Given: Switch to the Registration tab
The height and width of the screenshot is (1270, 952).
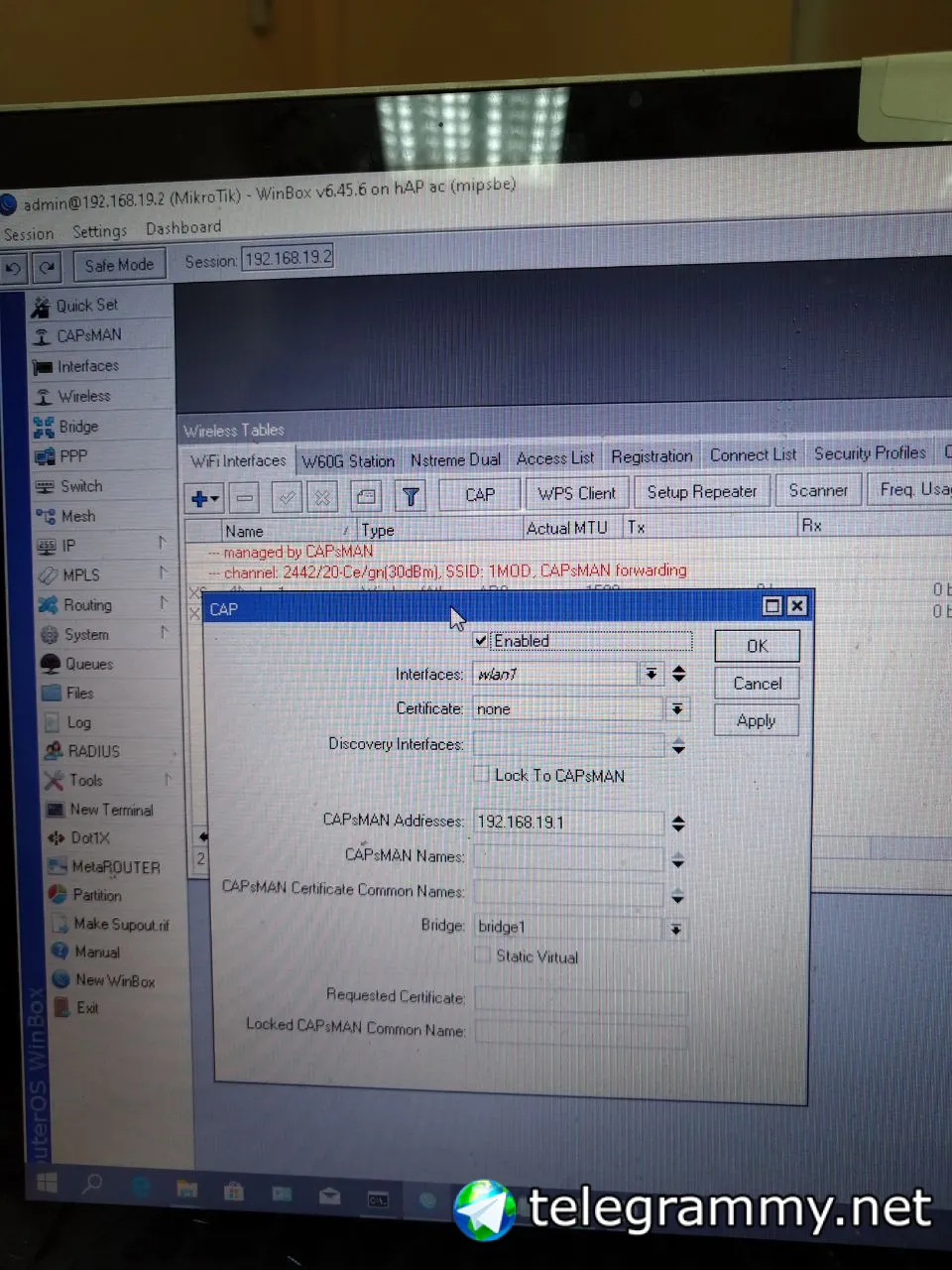Looking at the screenshot, I should tap(652, 456).
